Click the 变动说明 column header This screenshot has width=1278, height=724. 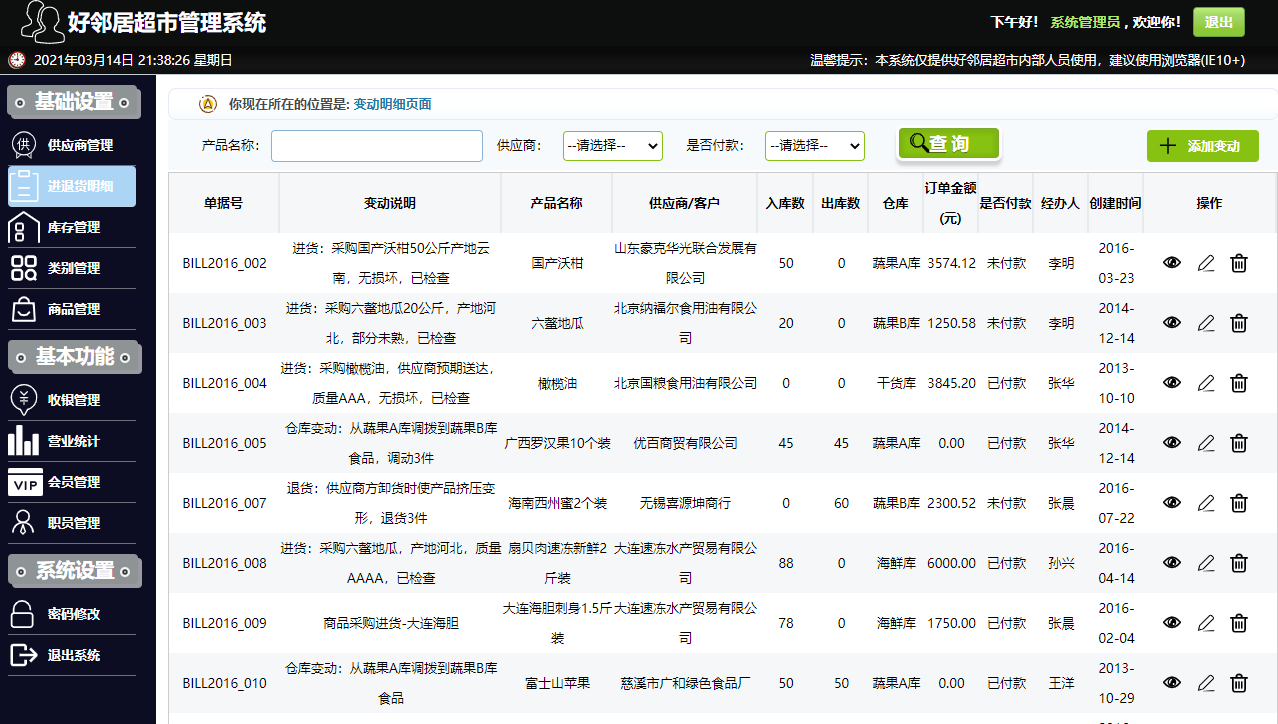pos(390,203)
